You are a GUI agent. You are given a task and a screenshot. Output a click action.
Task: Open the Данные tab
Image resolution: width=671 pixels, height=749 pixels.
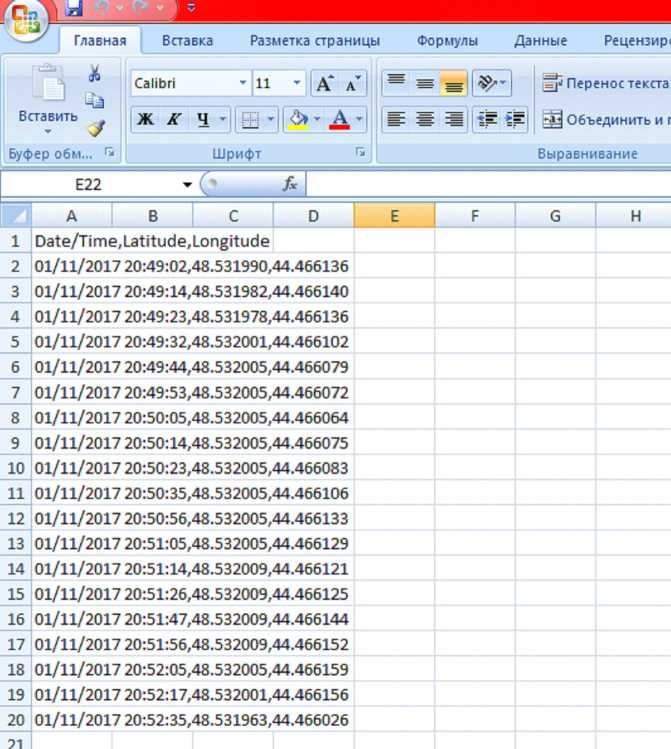[541, 41]
